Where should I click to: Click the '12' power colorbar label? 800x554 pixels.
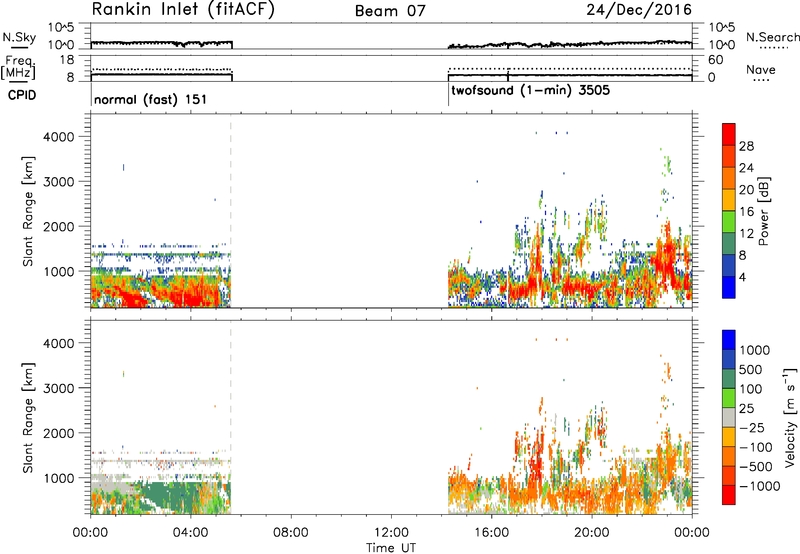click(746, 234)
